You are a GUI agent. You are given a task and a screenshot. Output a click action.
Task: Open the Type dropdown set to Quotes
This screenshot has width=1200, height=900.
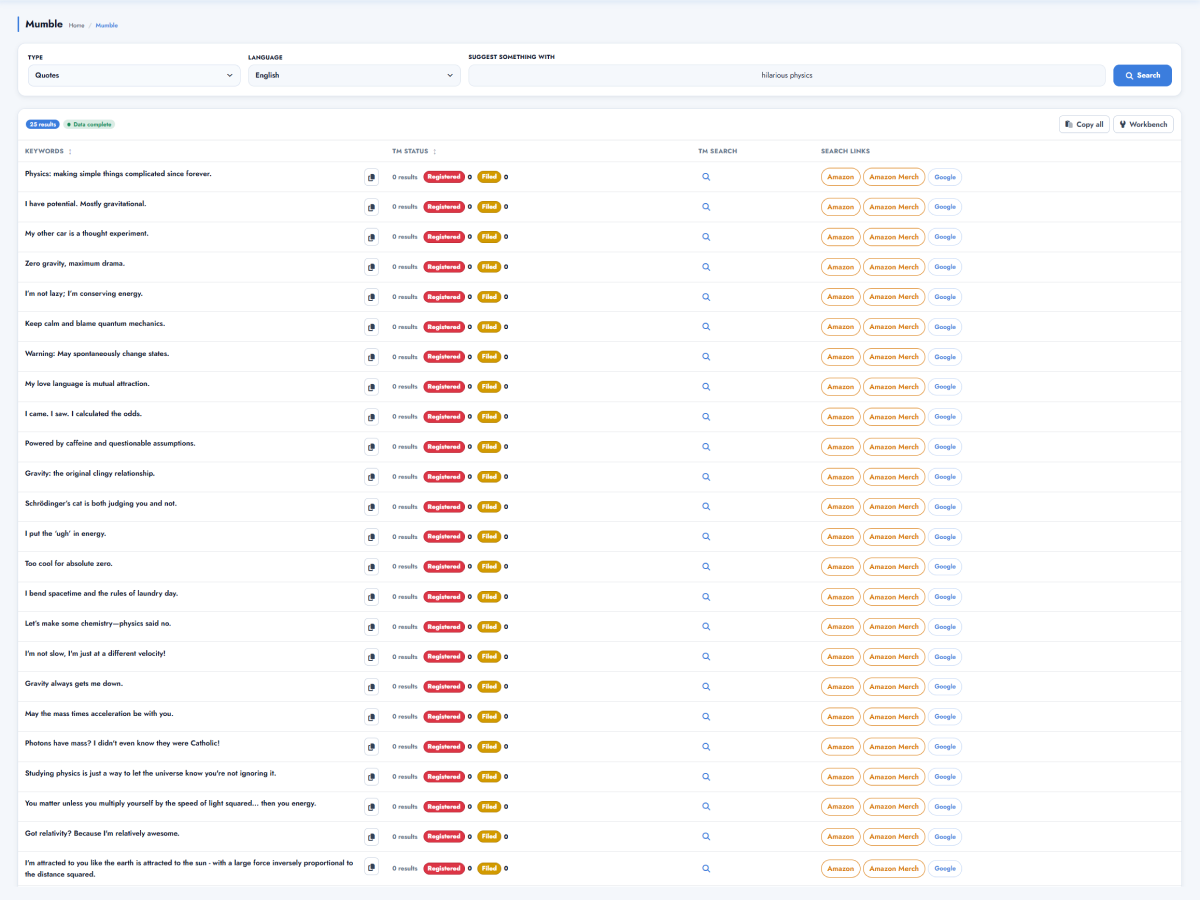[x=133, y=75]
